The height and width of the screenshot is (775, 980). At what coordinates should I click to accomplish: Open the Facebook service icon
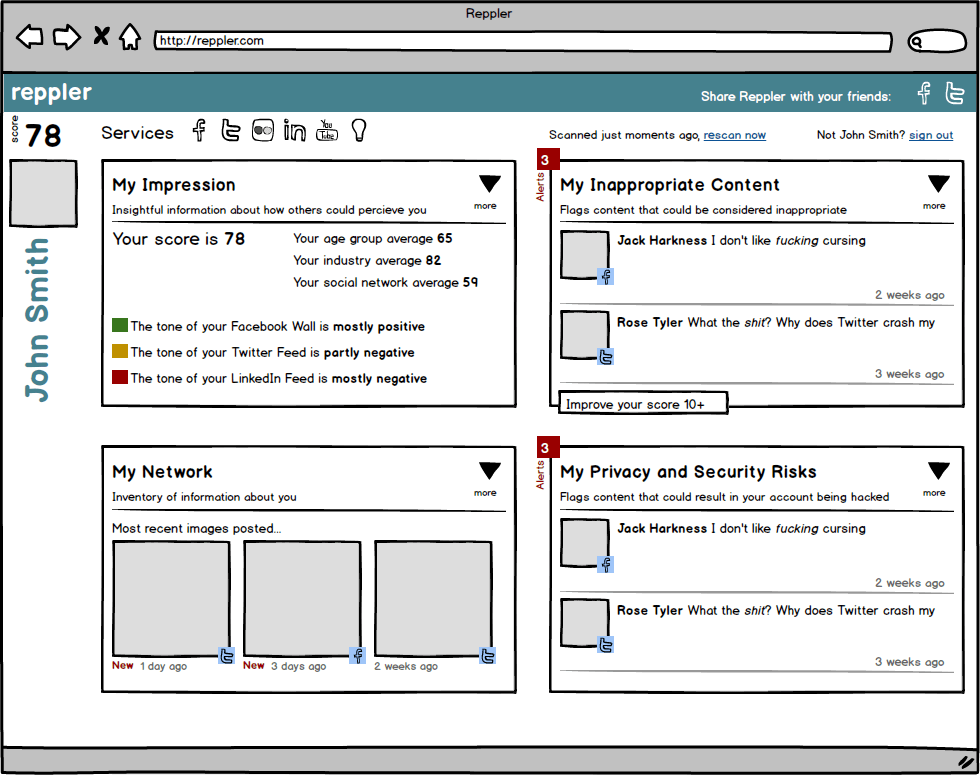pyautogui.click(x=199, y=131)
